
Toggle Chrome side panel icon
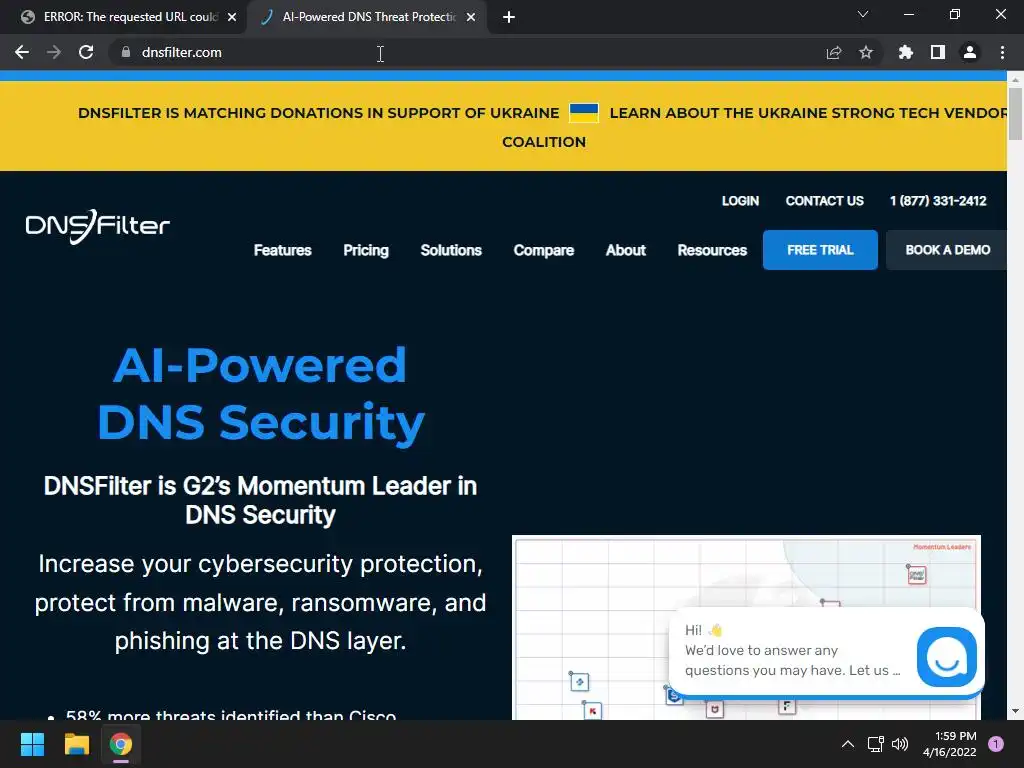(x=938, y=52)
